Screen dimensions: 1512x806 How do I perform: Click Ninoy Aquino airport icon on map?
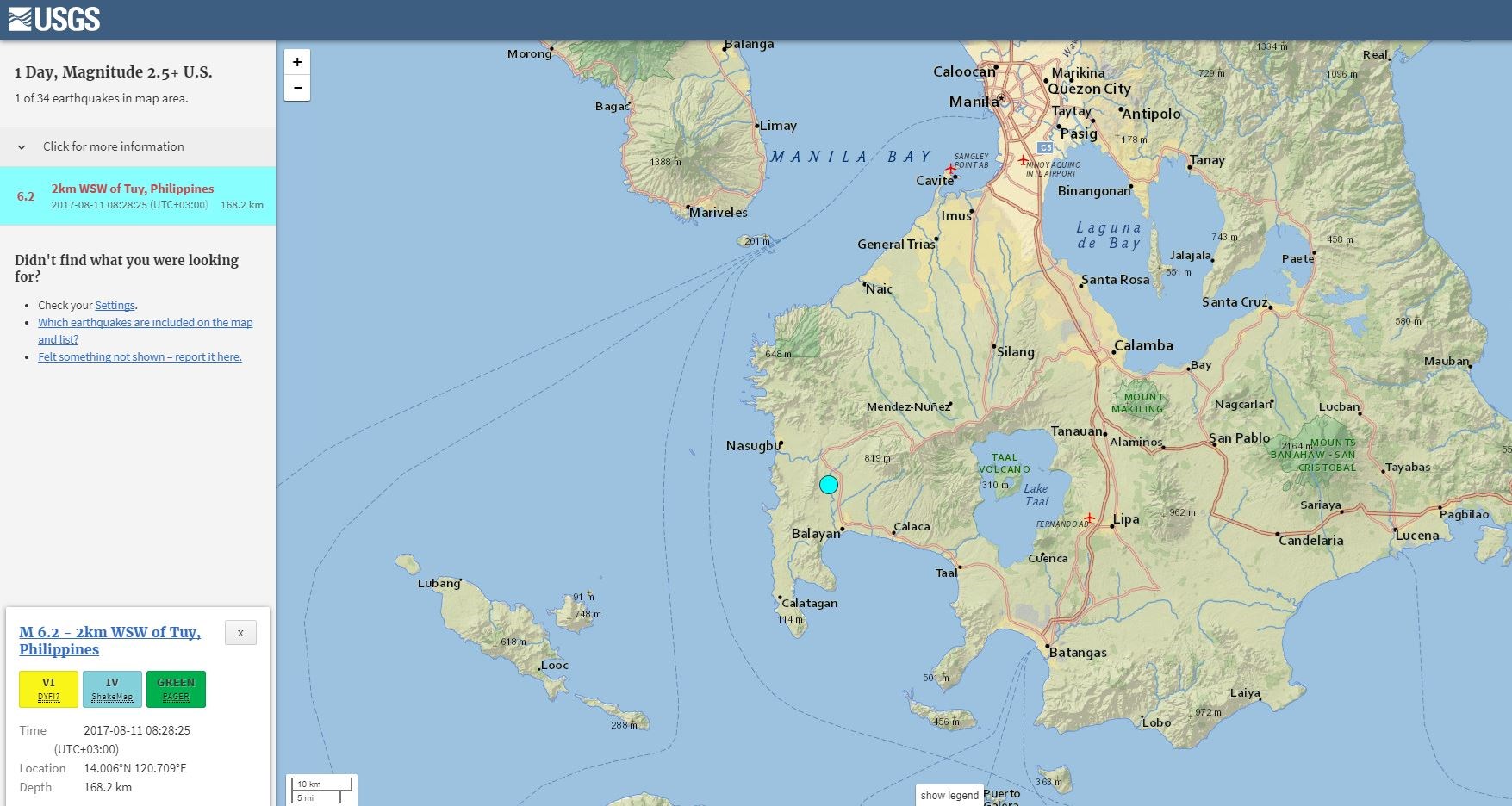(1023, 160)
